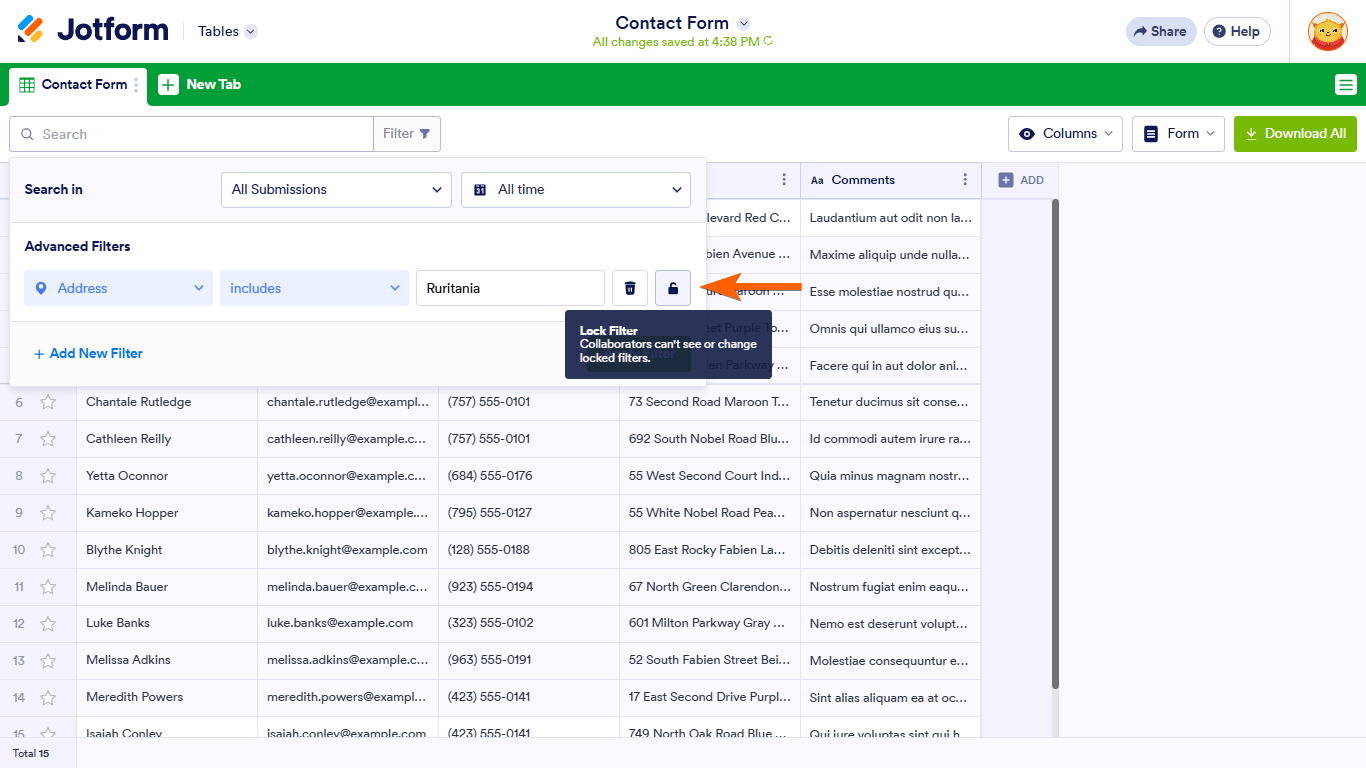Open the includes condition dropdown

click(314, 288)
